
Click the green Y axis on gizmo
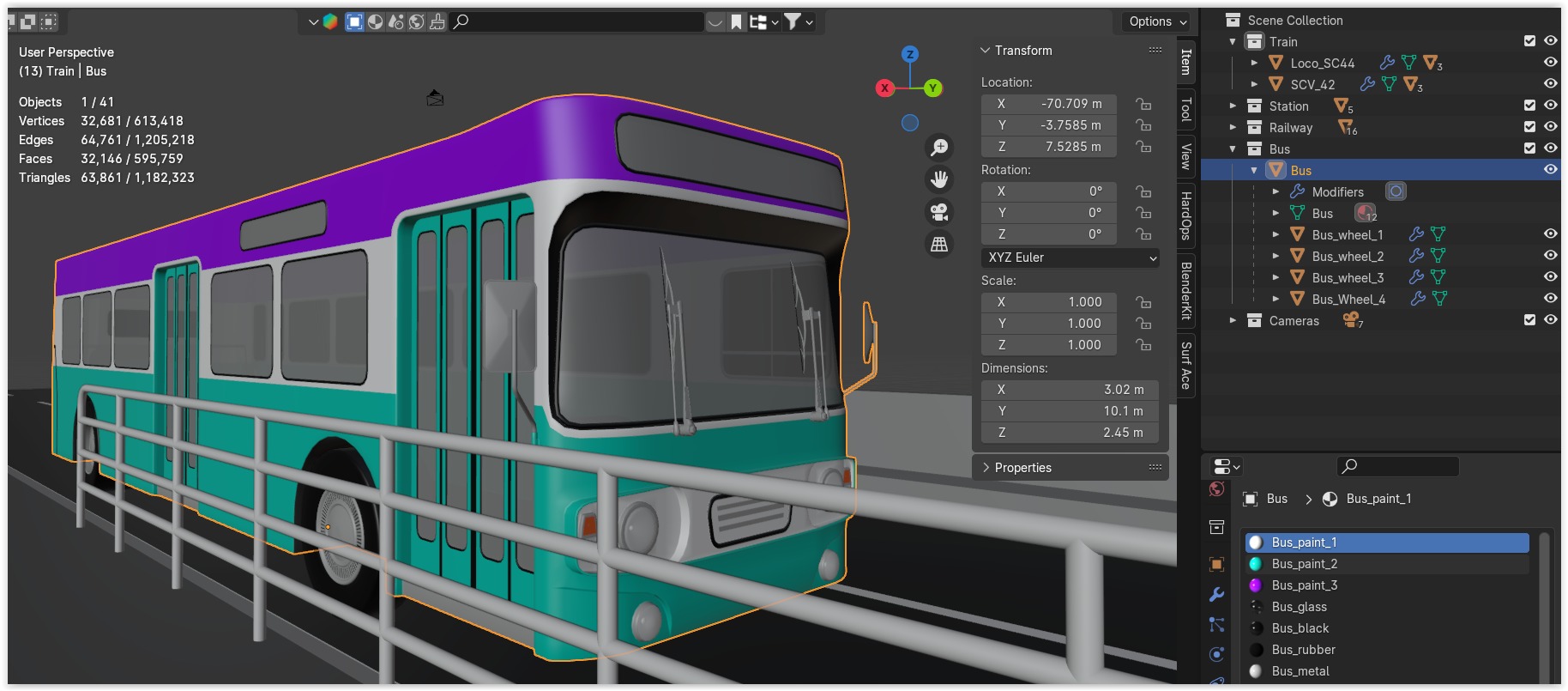click(x=933, y=88)
